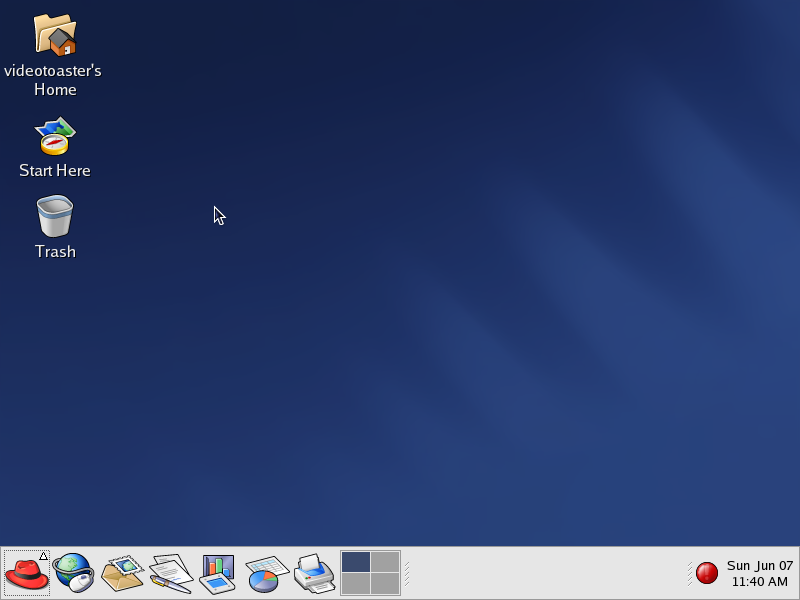Image resolution: width=800 pixels, height=600 pixels.
Task: Click the panel handle beside workspace switcher
Action: click(x=407, y=573)
